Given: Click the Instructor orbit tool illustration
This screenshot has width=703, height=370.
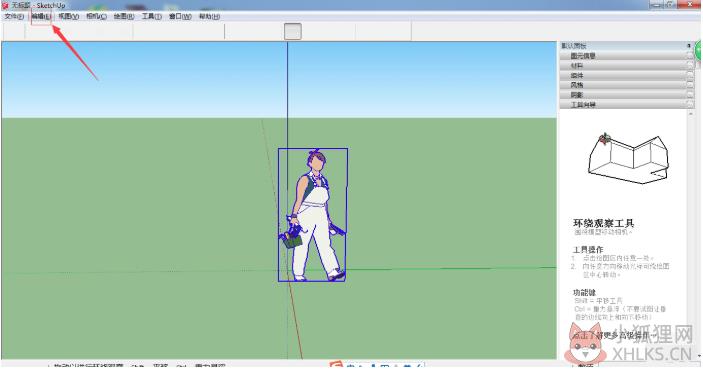Looking at the screenshot, I should [629, 159].
